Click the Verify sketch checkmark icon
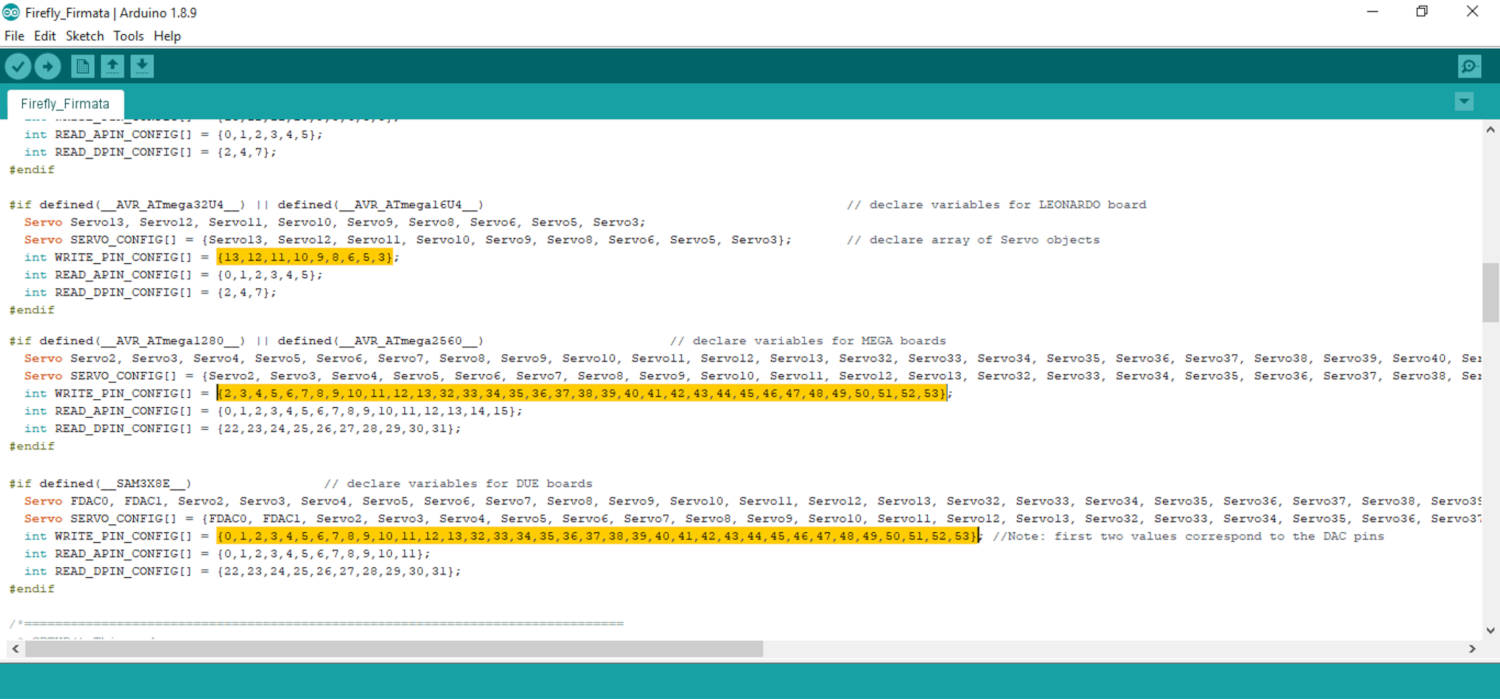The height and width of the screenshot is (699, 1500). (x=18, y=66)
